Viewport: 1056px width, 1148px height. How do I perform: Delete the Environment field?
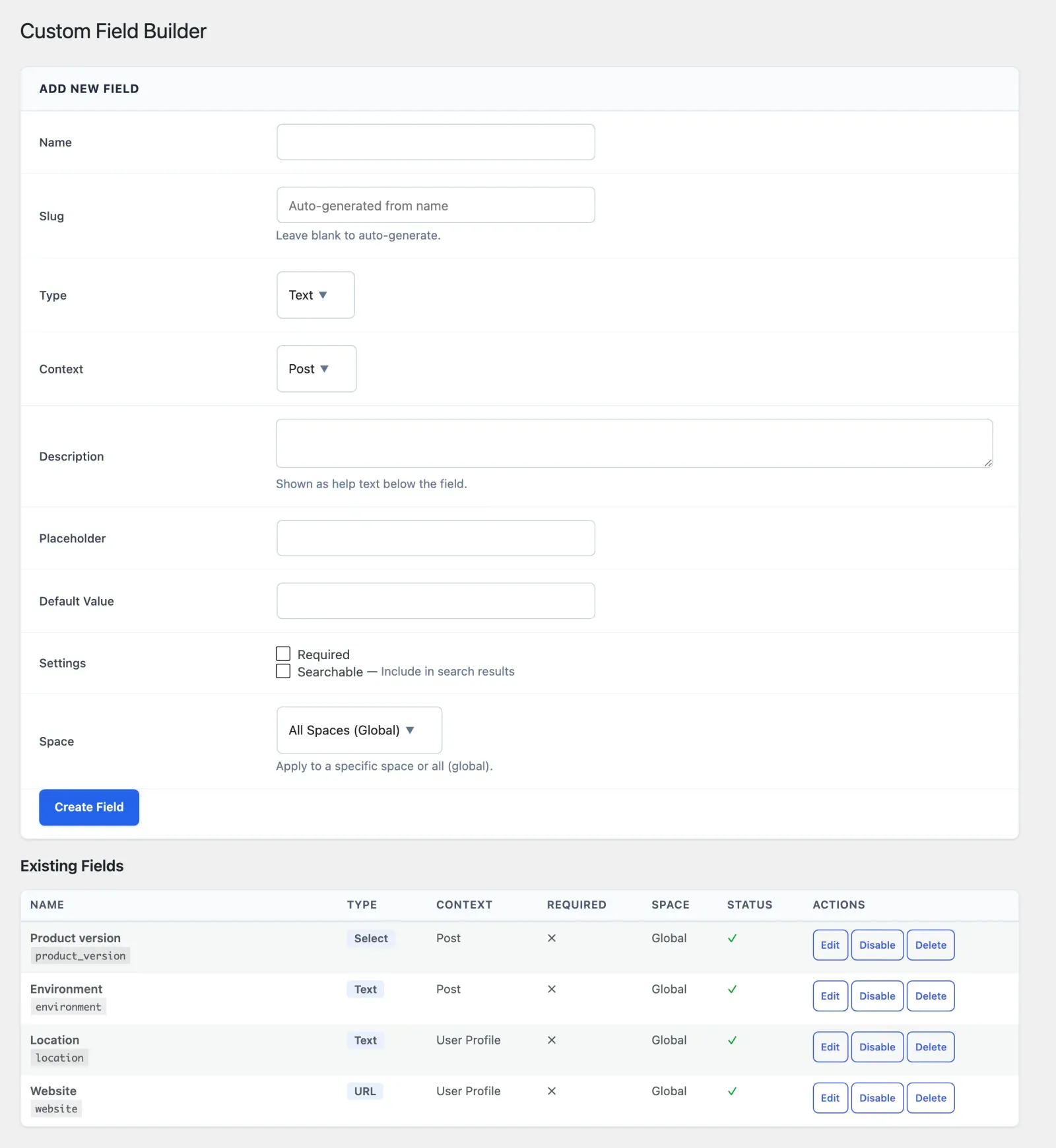click(931, 996)
